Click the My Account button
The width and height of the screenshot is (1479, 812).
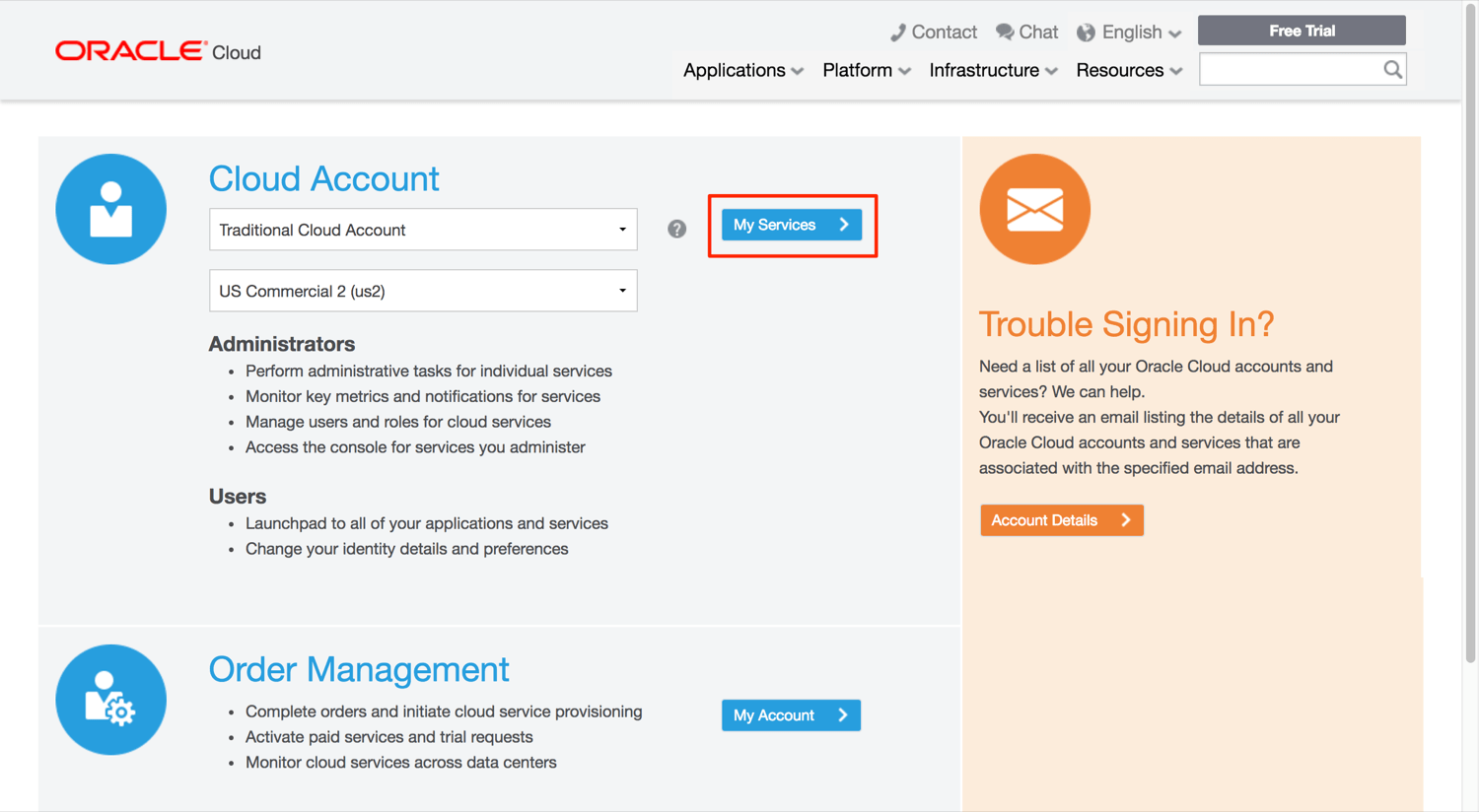791,715
